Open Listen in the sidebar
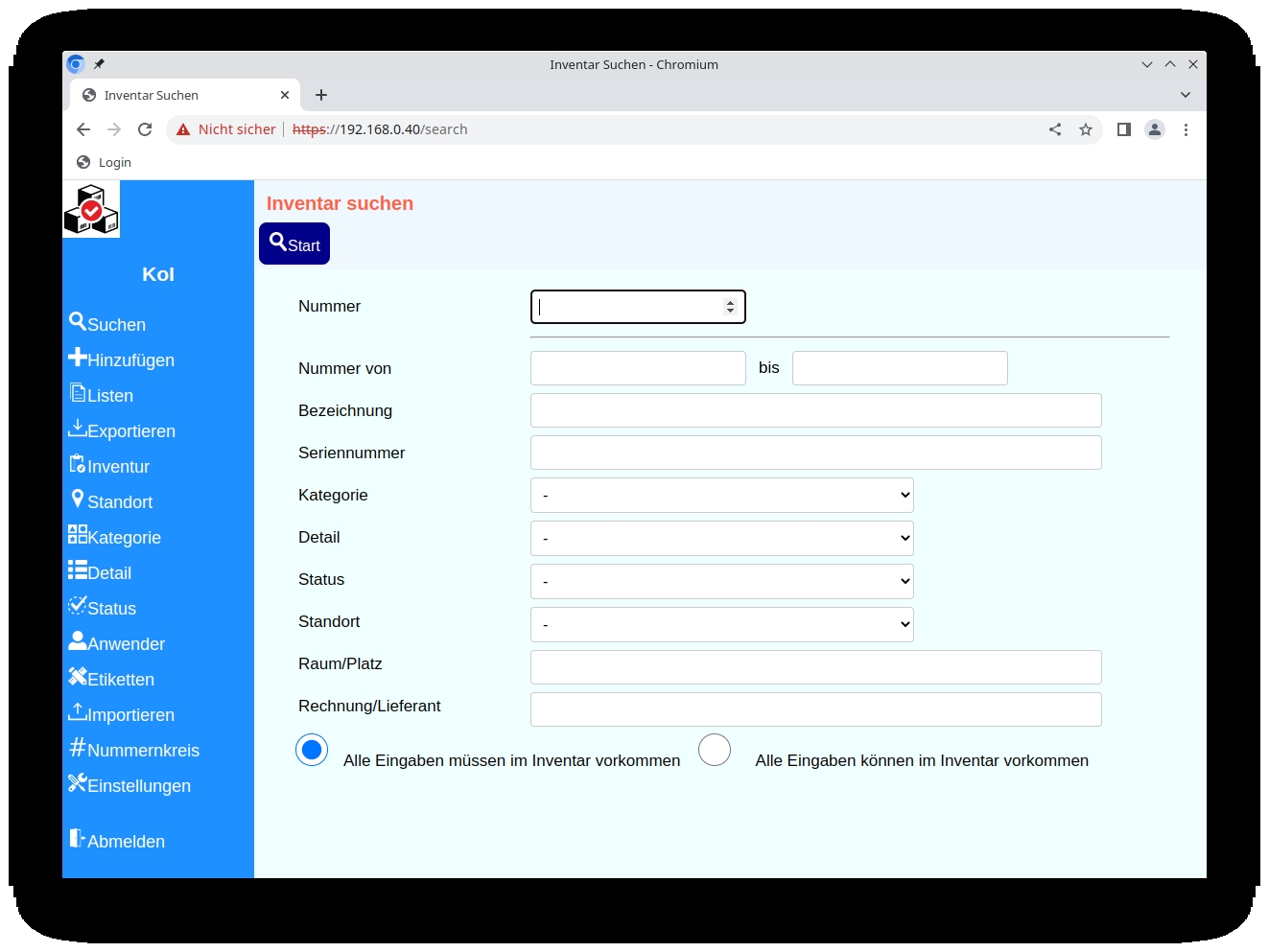This screenshot has width=1269, height=952. point(102,395)
